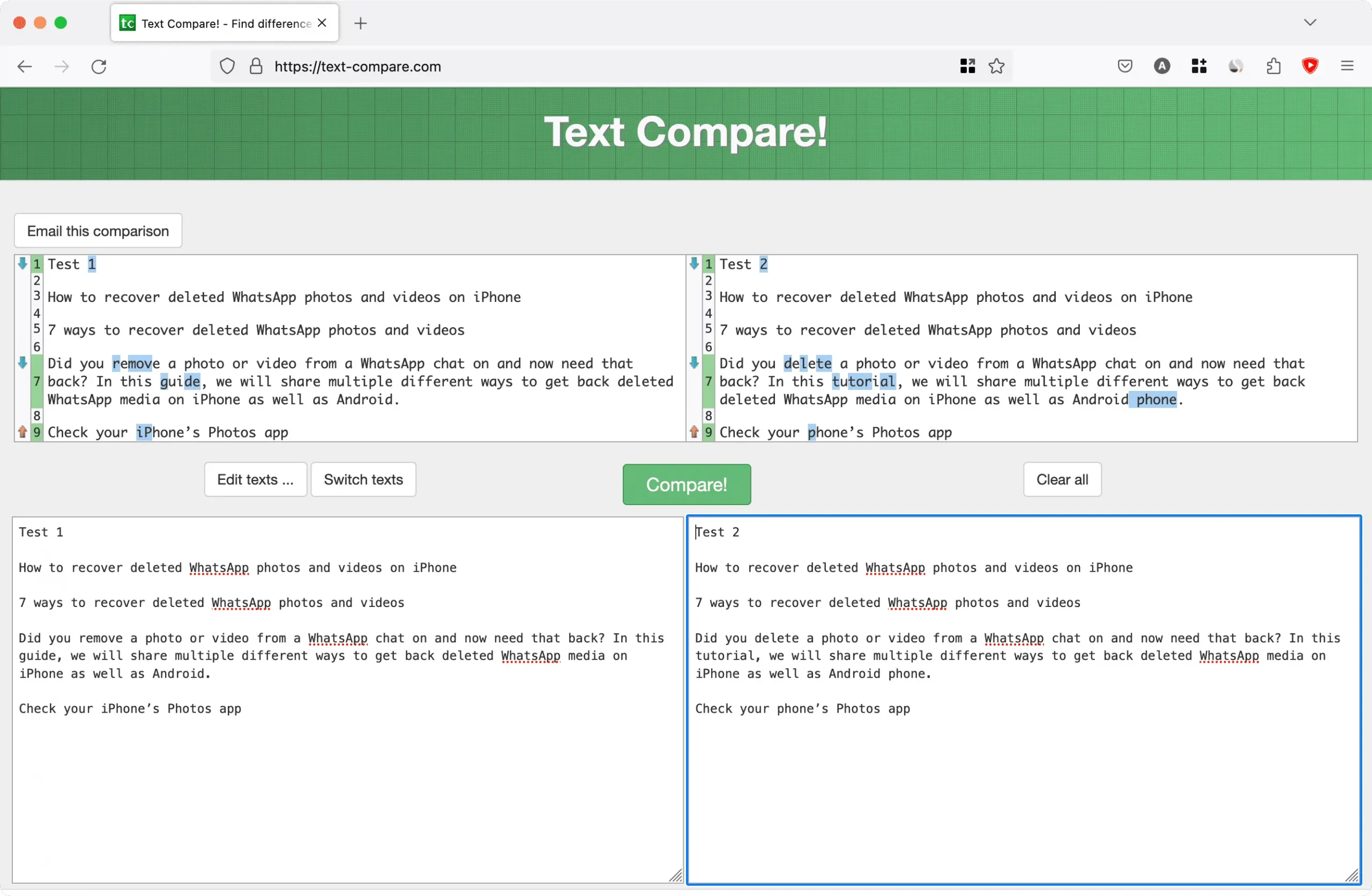Image resolution: width=1372 pixels, height=896 pixels.
Task: Click the blue down-arrow icon on Test 1
Action: pyautogui.click(x=22, y=263)
